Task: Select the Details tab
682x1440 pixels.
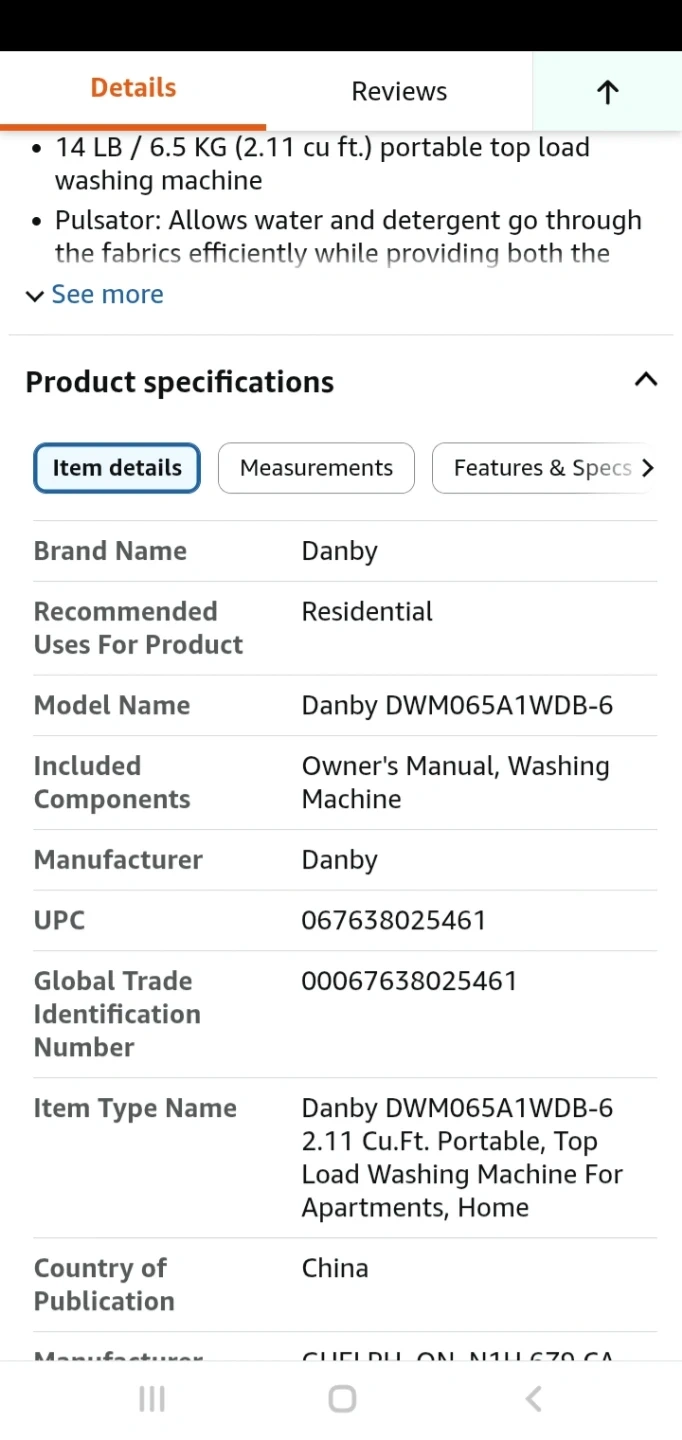Action: pyautogui.click(x=133, y=88)
